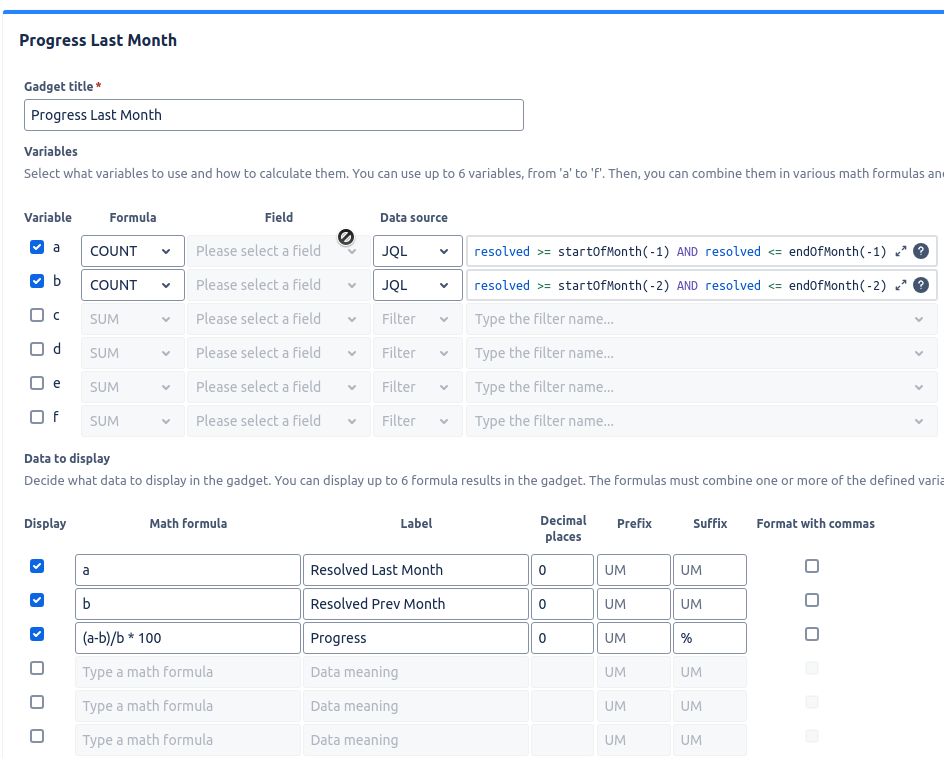
Task: Edit the 'Progress' label field
Action: pos(416,638)
